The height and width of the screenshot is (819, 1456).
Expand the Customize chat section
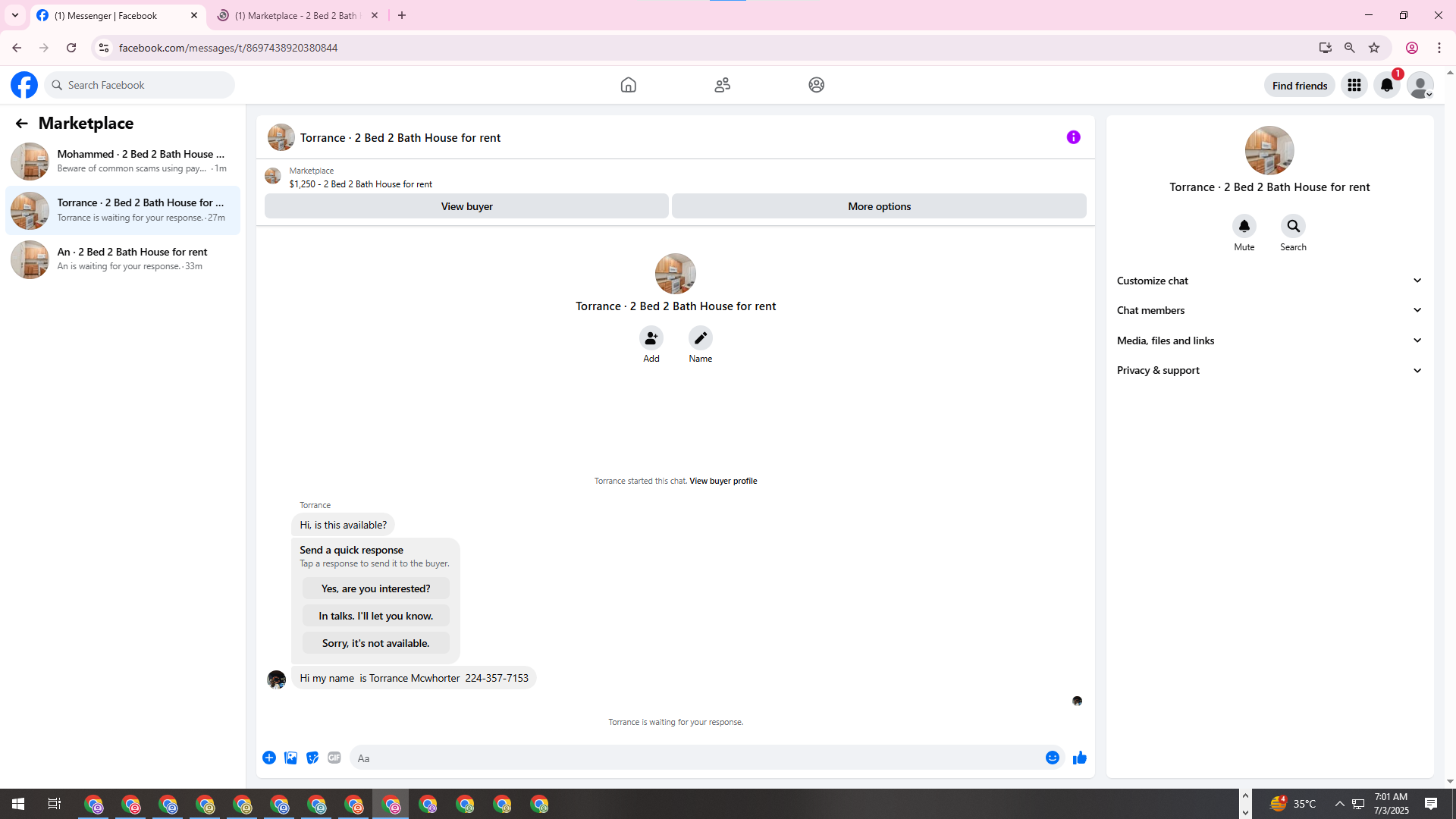pos(1269,281)
